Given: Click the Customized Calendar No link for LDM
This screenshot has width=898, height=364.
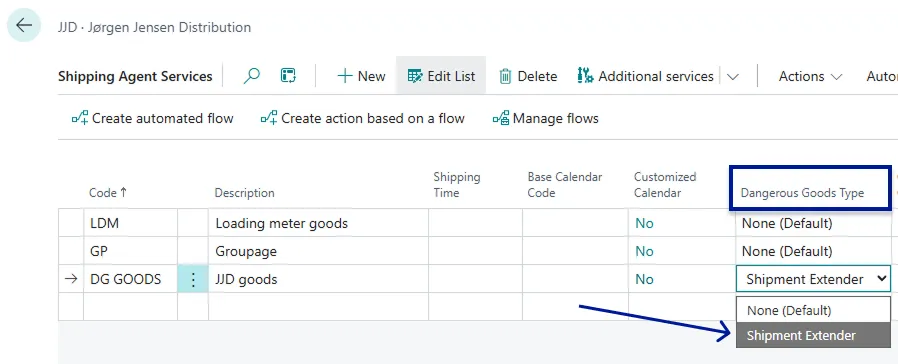Looking at the screenshot, I should (644, 223).
